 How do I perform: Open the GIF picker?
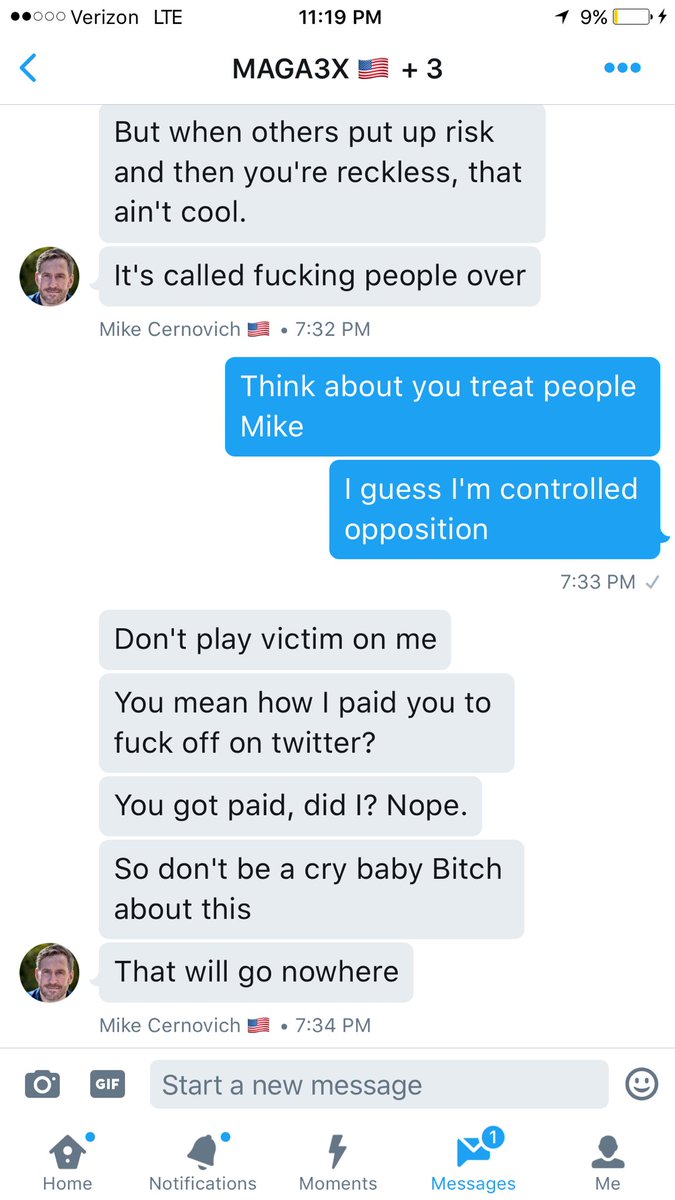pyautogui.click(x=107, y=1084)
